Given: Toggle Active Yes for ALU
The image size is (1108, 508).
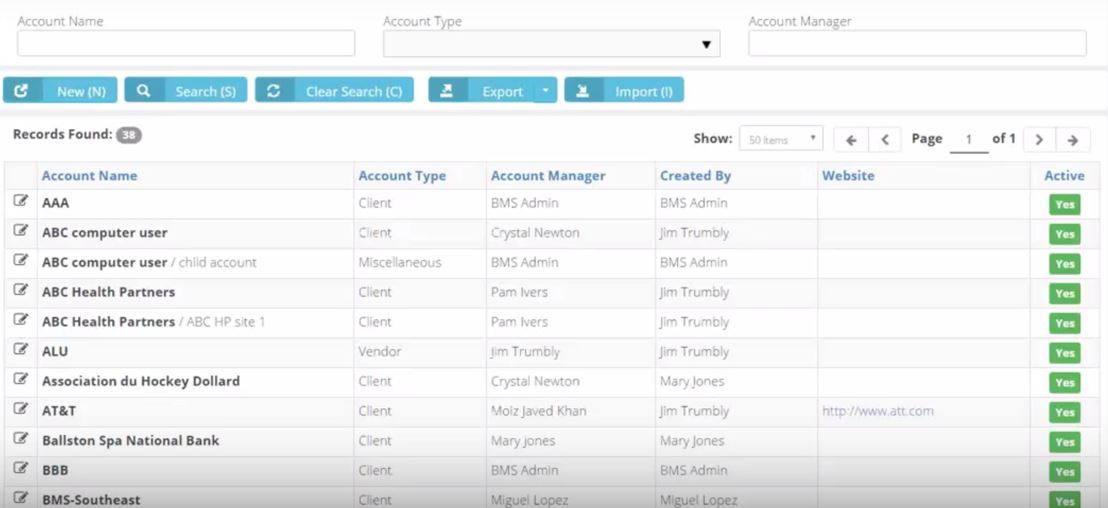Looking at the screenshot, I should pyautogui.click(x=1064, y=353).
